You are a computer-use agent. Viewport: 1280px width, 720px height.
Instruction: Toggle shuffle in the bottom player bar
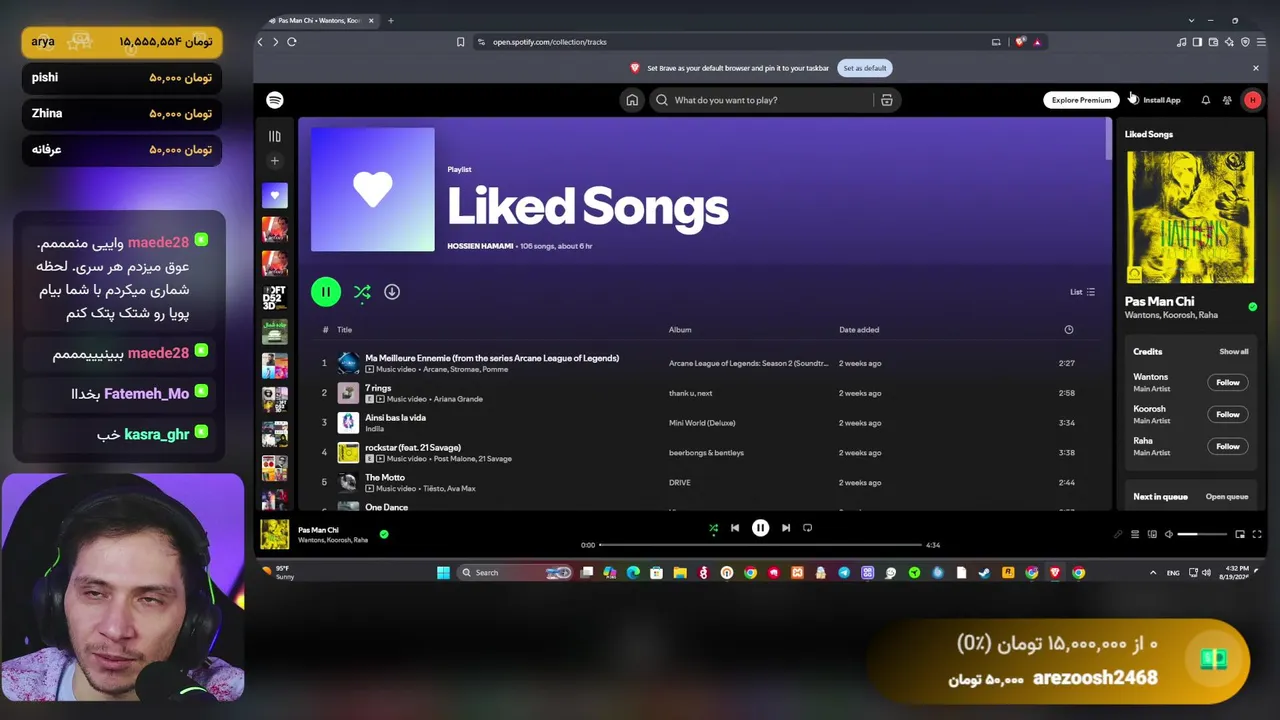tap(713, 528)
